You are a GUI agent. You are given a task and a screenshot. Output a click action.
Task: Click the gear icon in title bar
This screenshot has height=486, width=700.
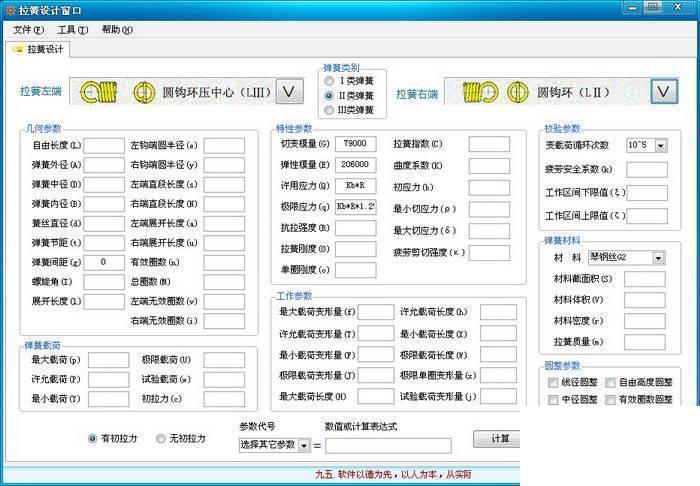click(10, 10)
